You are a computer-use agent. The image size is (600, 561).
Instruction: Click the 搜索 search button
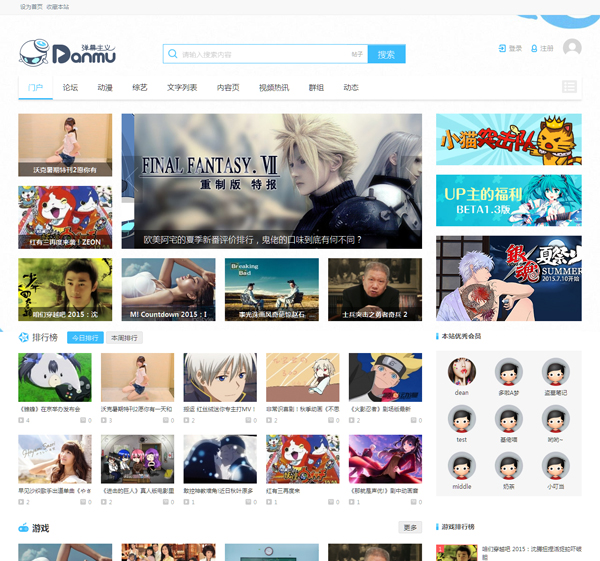(386, 54)
